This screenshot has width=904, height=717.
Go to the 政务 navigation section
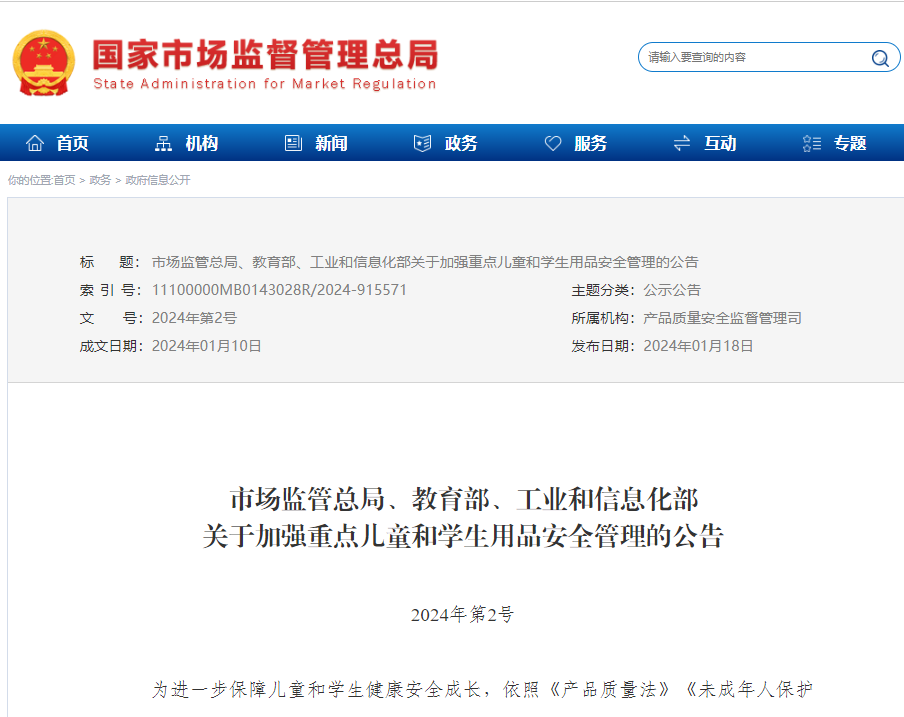point(461,143)
